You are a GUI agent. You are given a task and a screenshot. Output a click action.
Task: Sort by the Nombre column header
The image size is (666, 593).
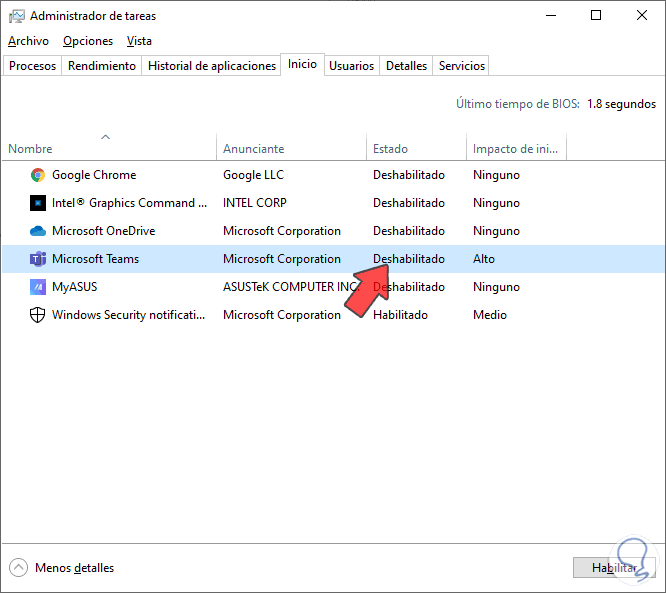point(109,147)
